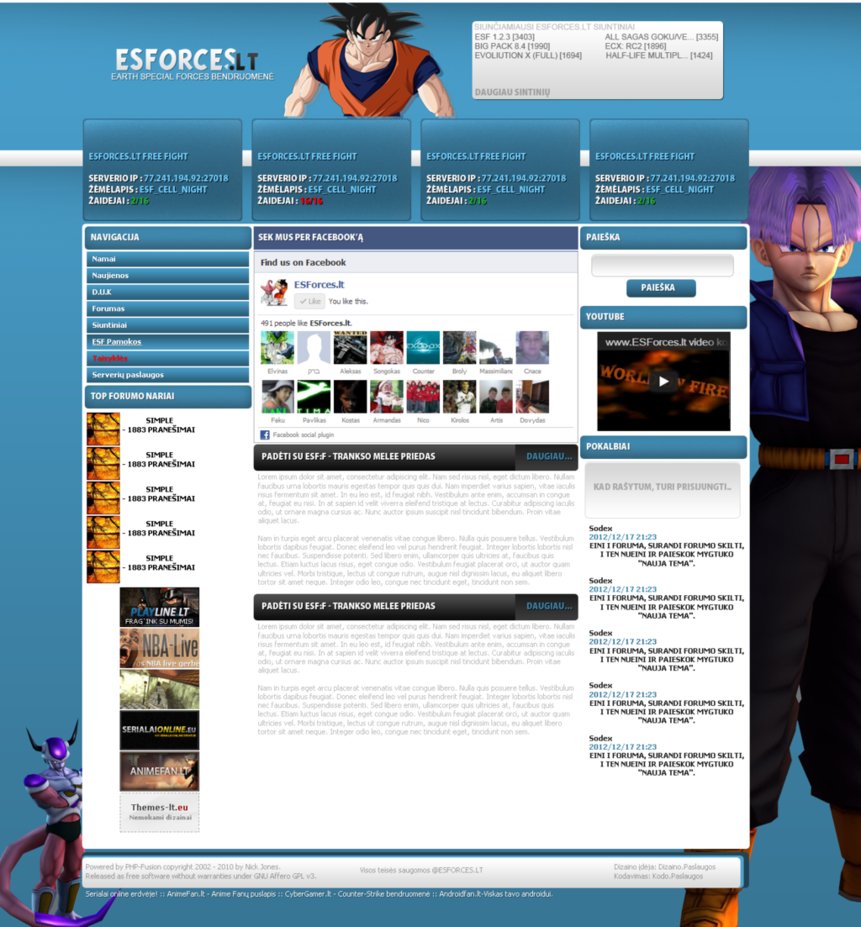The image size is (861, 927).
Task: Open Kirolos's Facebook avatar
Action: click(x=459, y=397)
